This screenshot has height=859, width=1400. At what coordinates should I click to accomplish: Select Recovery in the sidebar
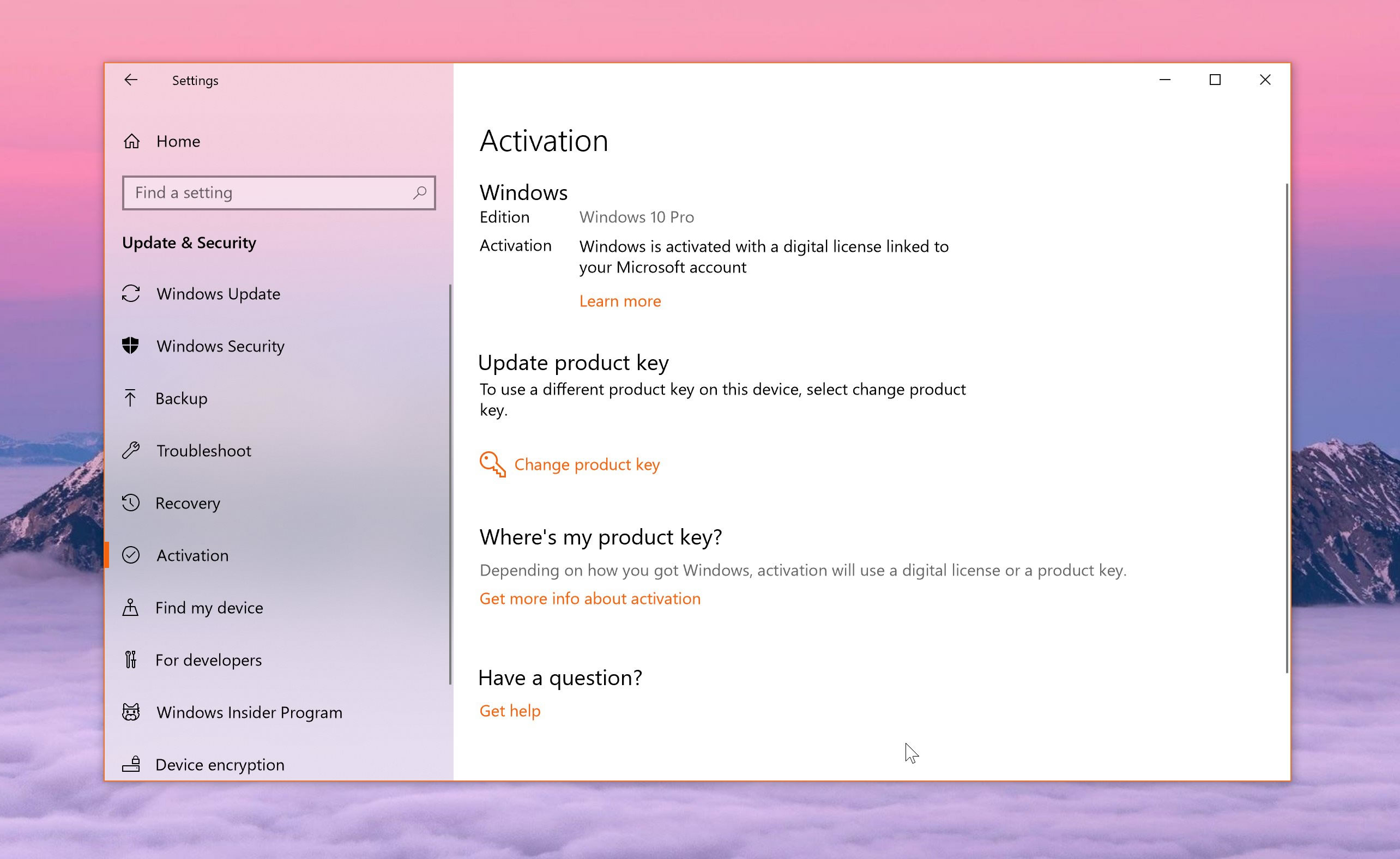[x=188, y=504]
